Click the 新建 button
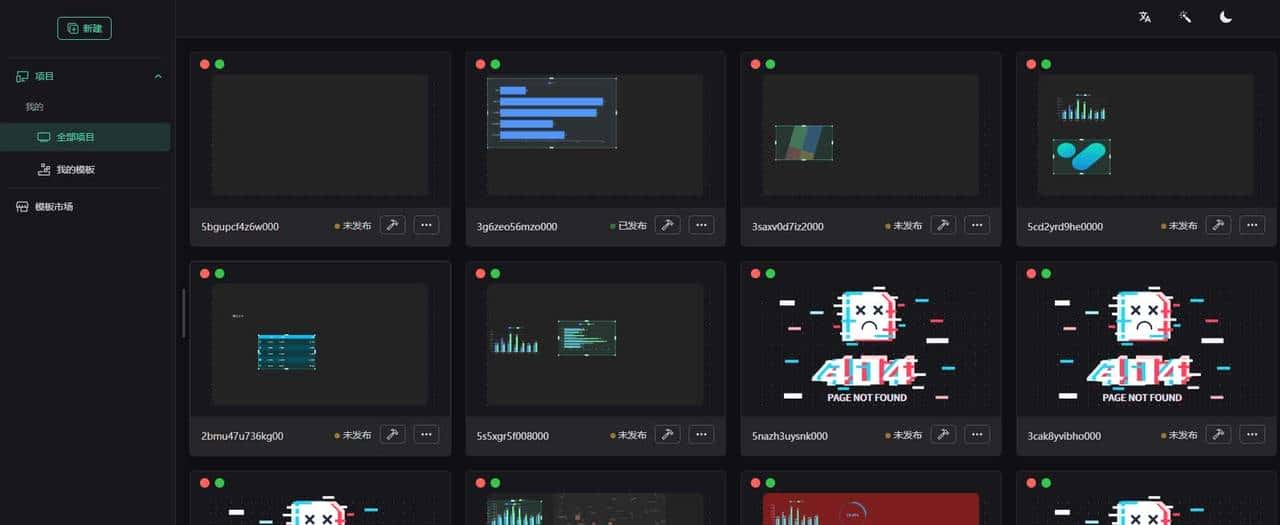 pyautogui.click(x=84, y=28)
